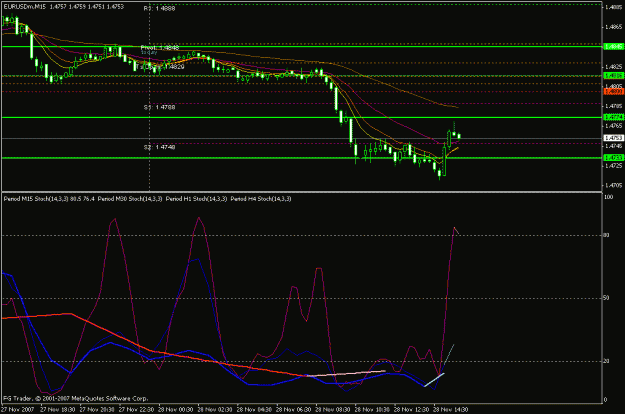
Task: Select the pink trendline on the stochastic
Action: (x=346, y=373)
